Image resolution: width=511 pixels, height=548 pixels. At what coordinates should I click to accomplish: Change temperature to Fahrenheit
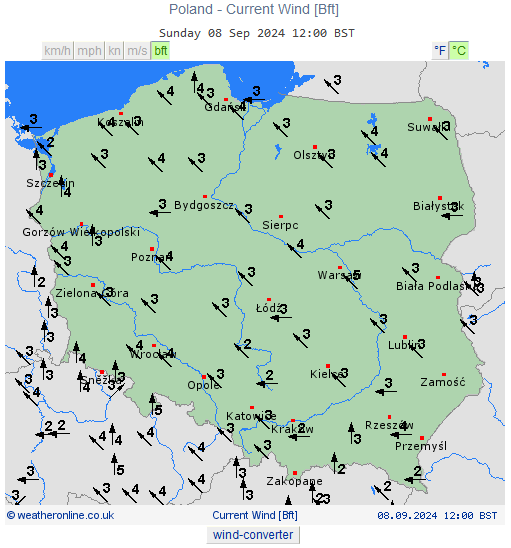coord(440,51)
